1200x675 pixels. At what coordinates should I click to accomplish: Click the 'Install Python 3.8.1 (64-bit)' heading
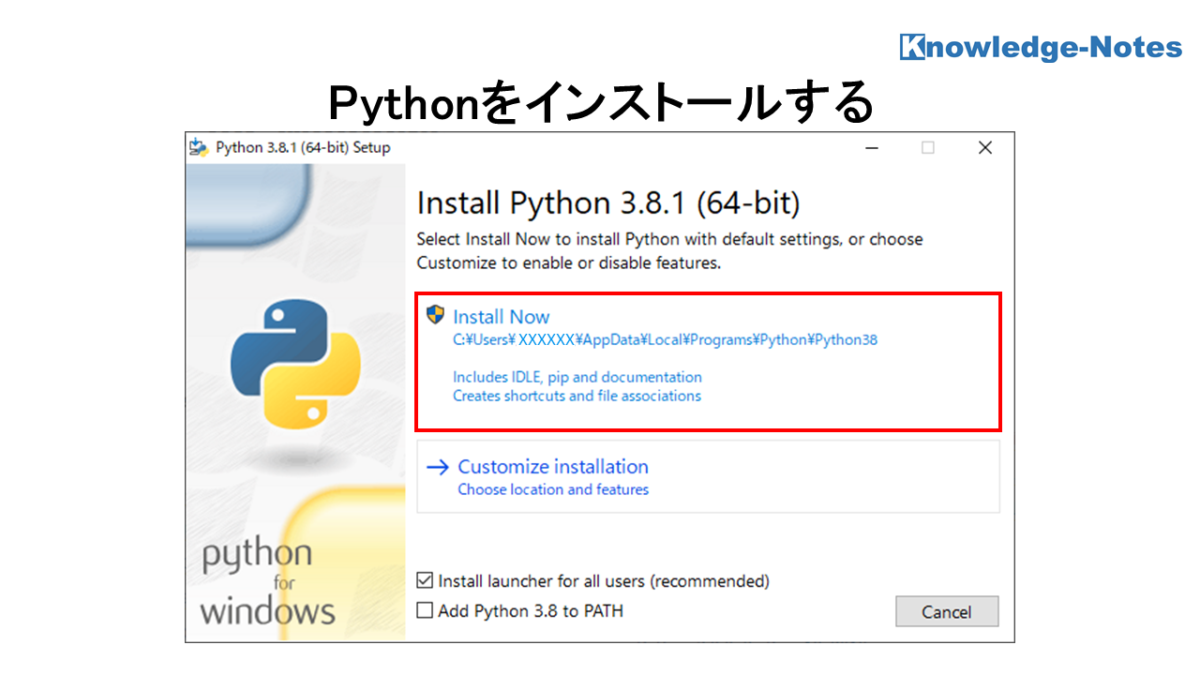(x=608, y=204)
